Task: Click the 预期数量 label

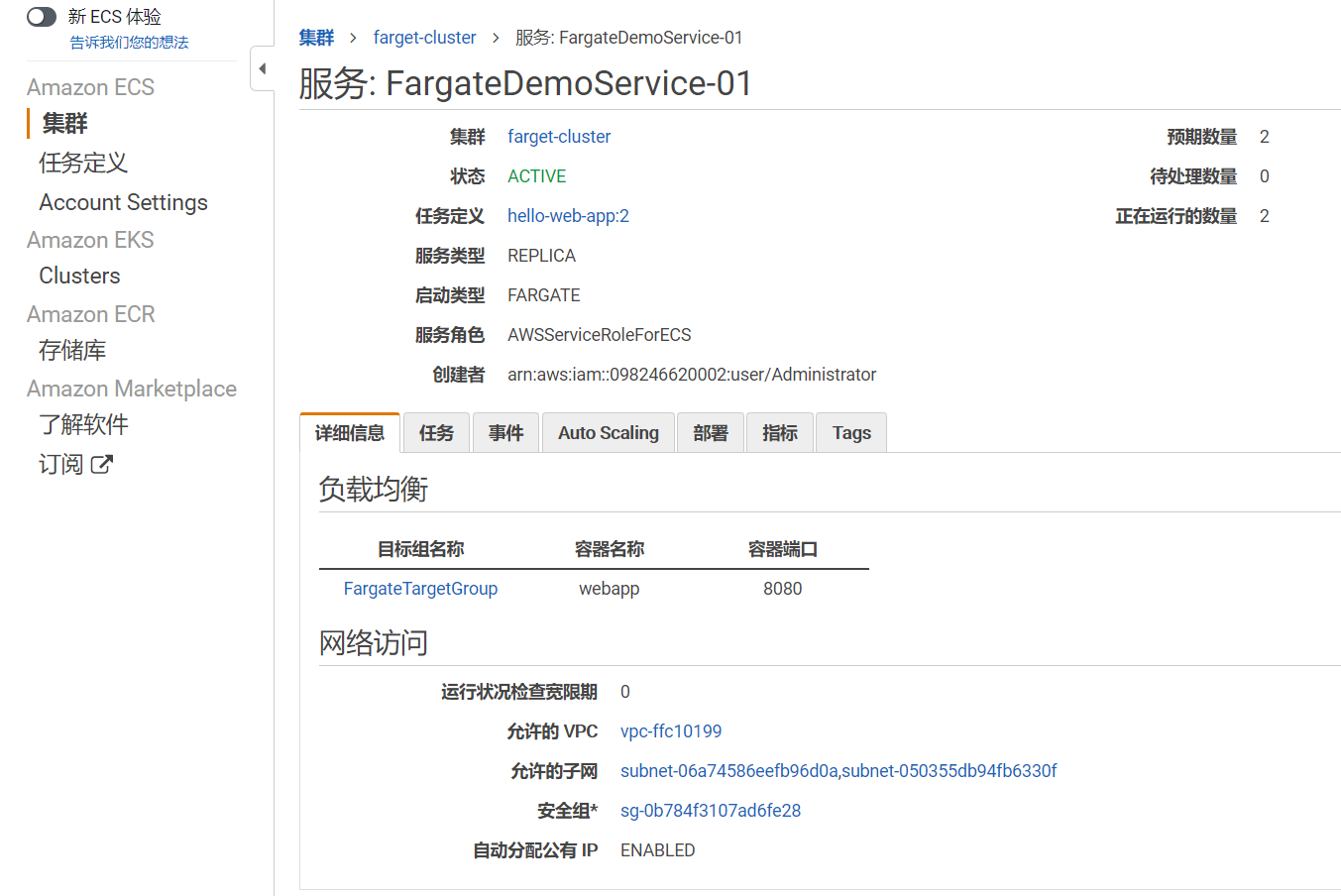Action: (x=1202, y=137)
